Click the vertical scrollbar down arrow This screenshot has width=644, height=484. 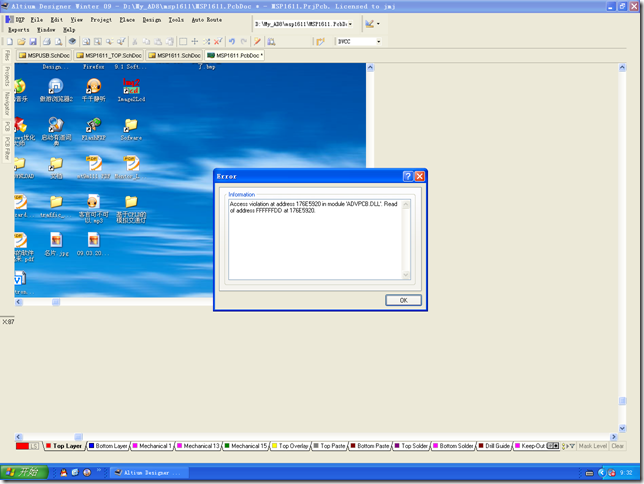(x=622, y=428)
